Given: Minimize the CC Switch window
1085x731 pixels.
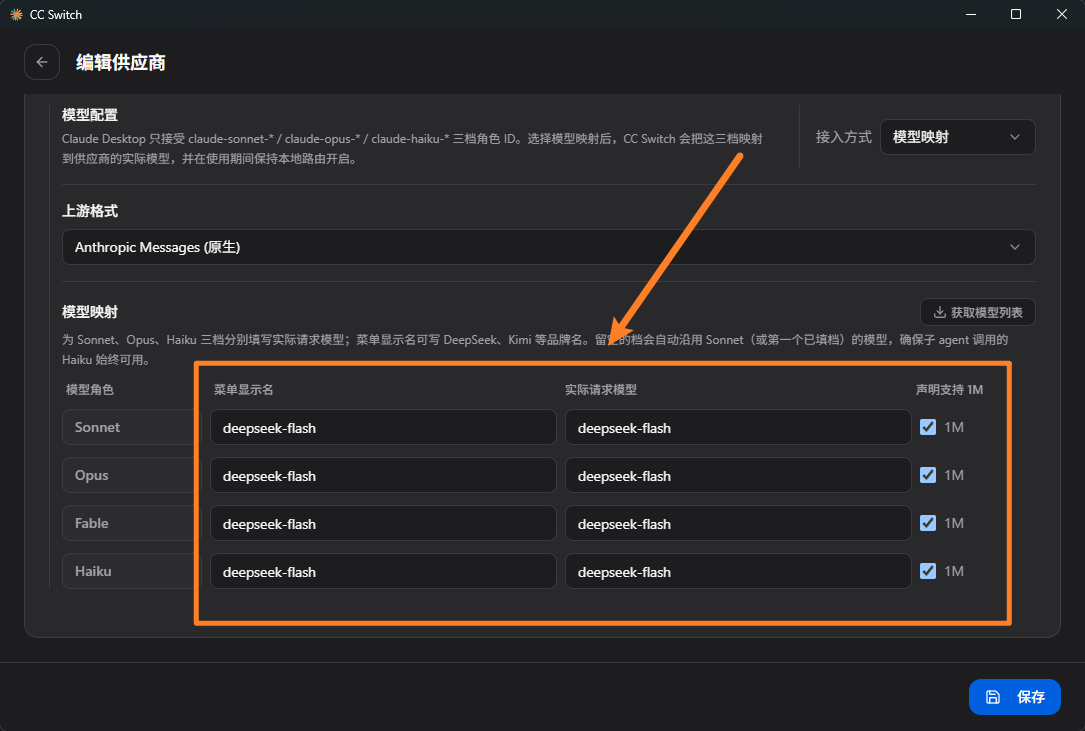Looking at the screenshot, I should [971, 15].
